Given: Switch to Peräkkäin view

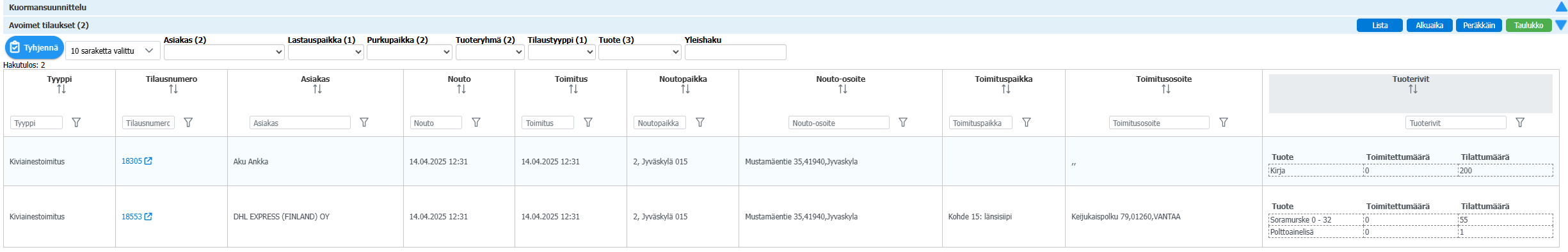Looking at the screenshot, I should click(1479, 25).
